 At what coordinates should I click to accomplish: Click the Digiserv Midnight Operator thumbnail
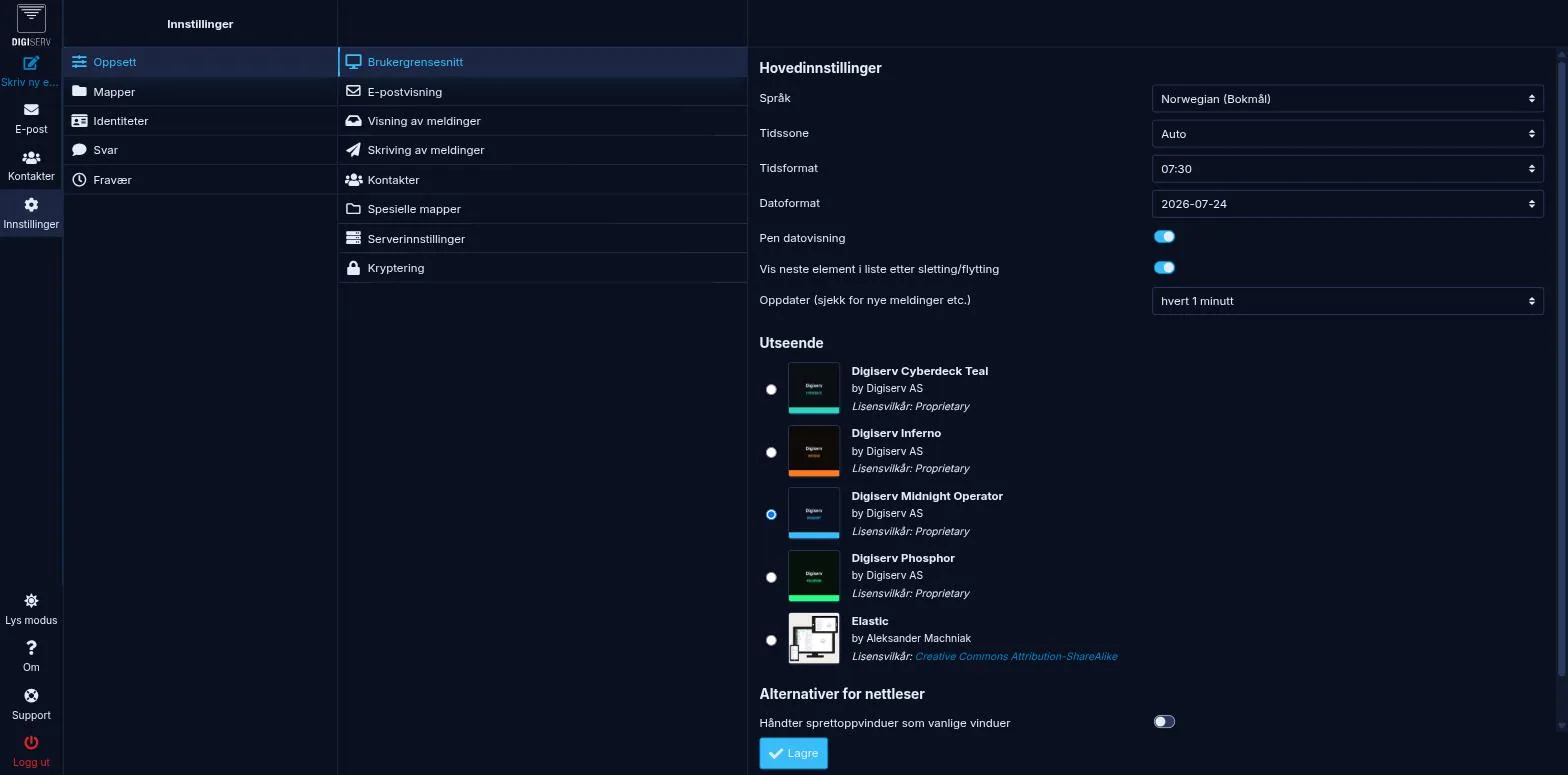click(x=814, y=513)
